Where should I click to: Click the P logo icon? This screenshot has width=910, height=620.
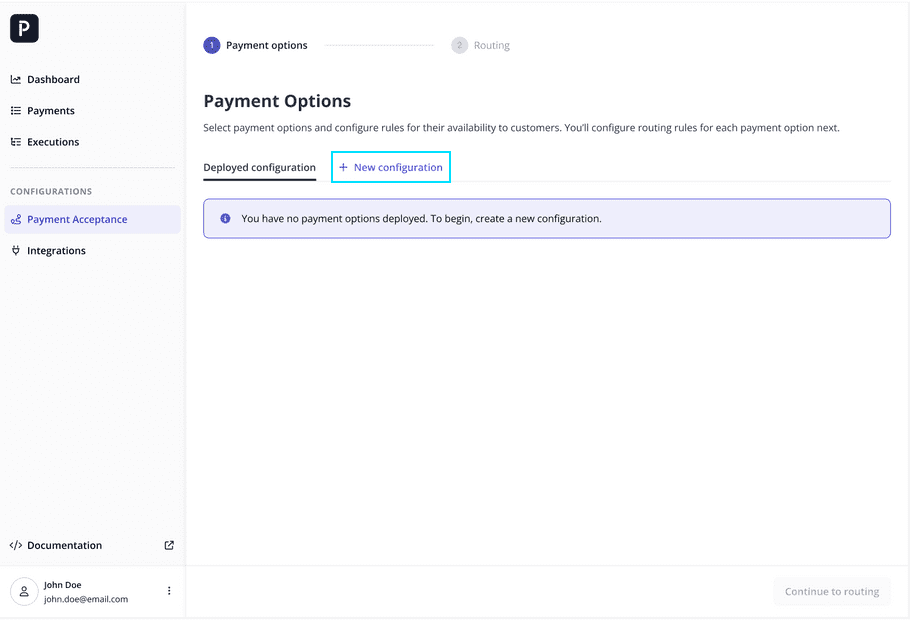coord(24,28)
